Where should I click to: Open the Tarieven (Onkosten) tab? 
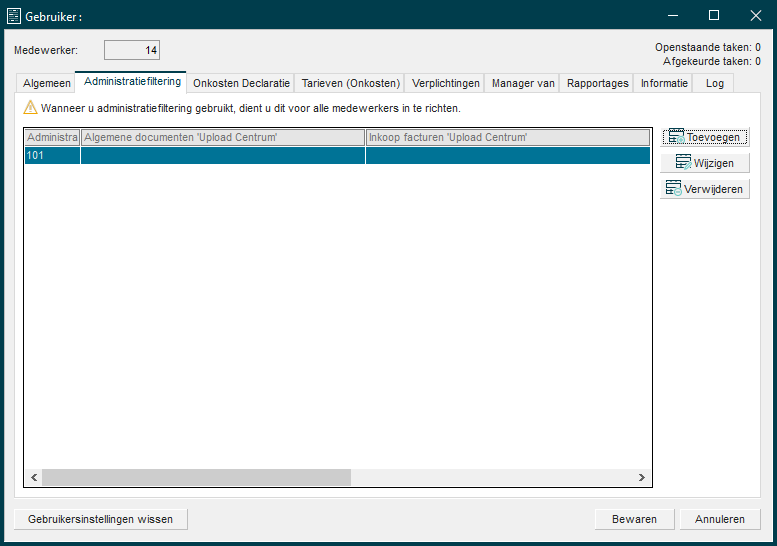pos(350,83)
